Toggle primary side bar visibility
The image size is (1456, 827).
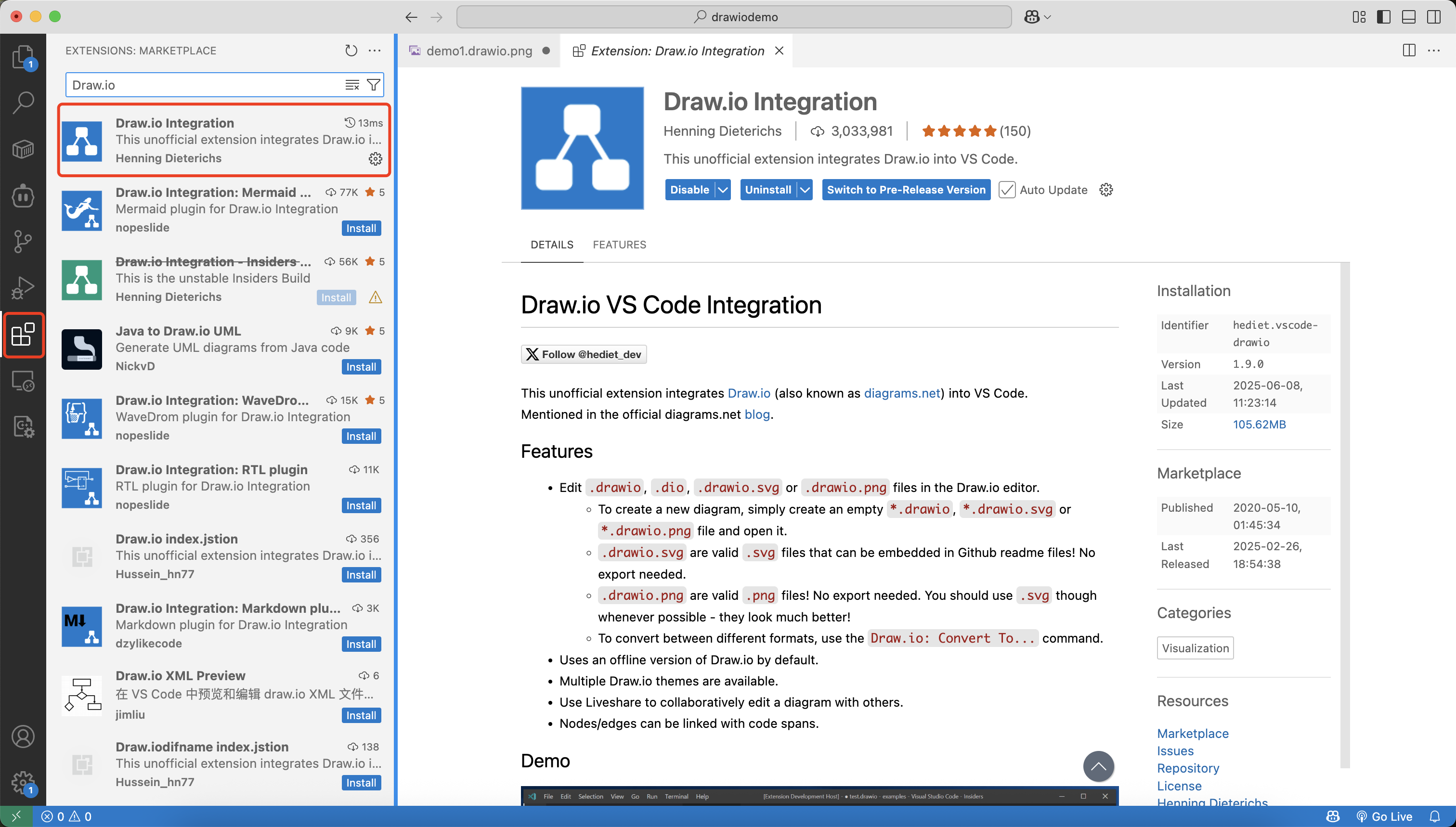[1384, 17]
